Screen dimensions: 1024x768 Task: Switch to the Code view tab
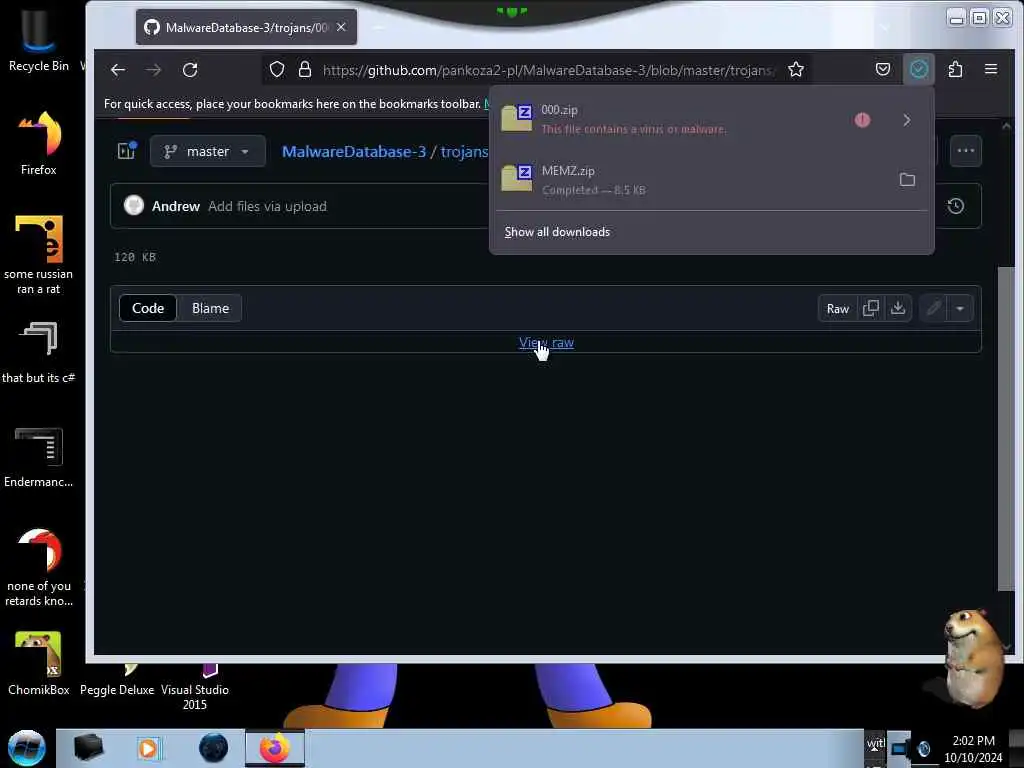148,308
